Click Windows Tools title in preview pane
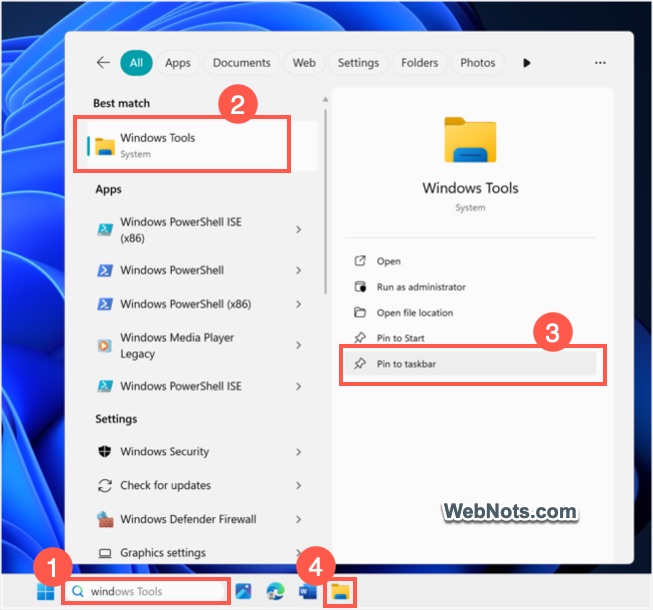Viewport: 653px width, 610px height. [x=470, y=188]
